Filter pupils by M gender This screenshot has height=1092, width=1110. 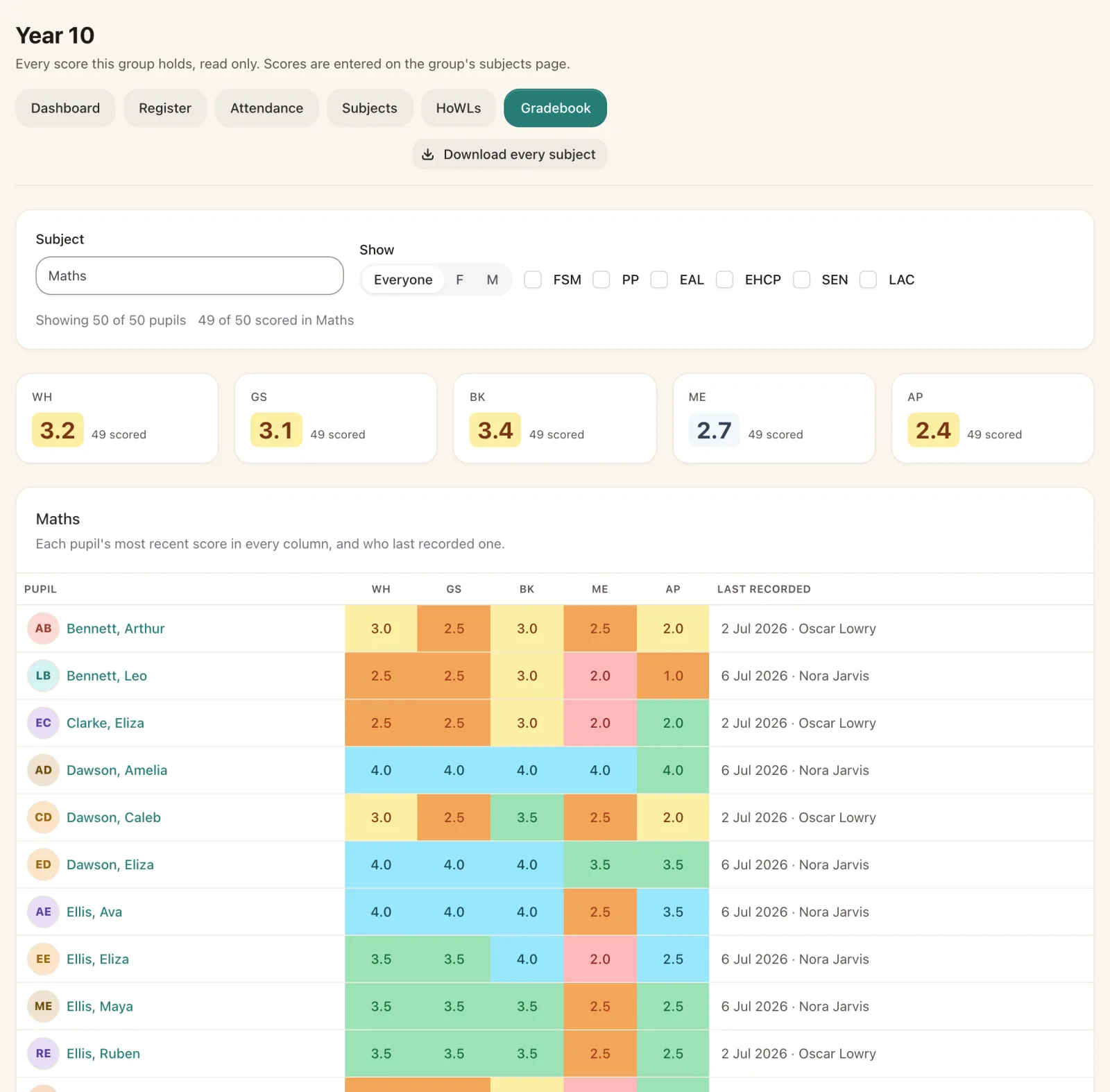click(x=493, y=280)
